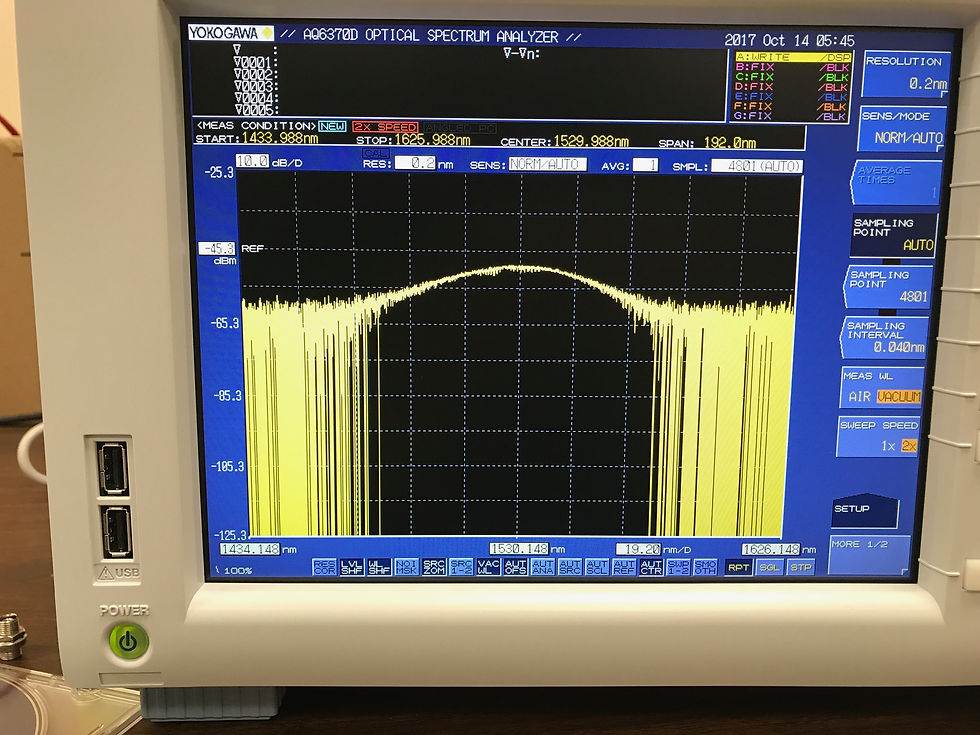Select the SRC 1-2 search icon
Image resolution: width=980 pixels, height=735 pixels.
click(x=461, y=567)
